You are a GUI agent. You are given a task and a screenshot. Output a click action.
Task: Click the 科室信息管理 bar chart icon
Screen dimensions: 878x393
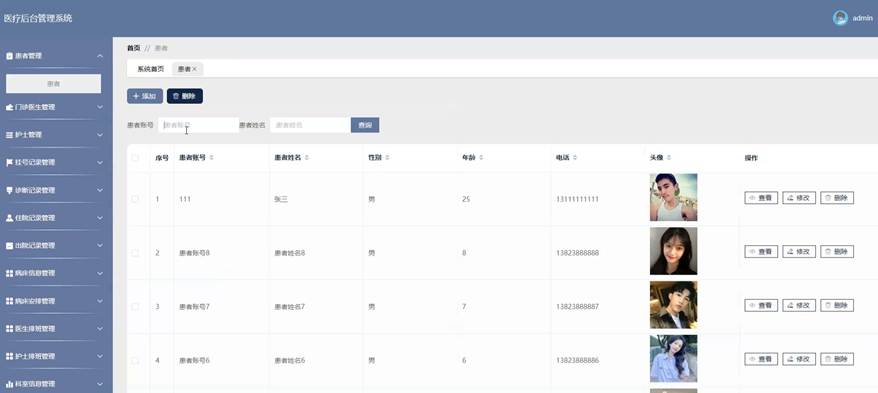[x=9, y=384]
